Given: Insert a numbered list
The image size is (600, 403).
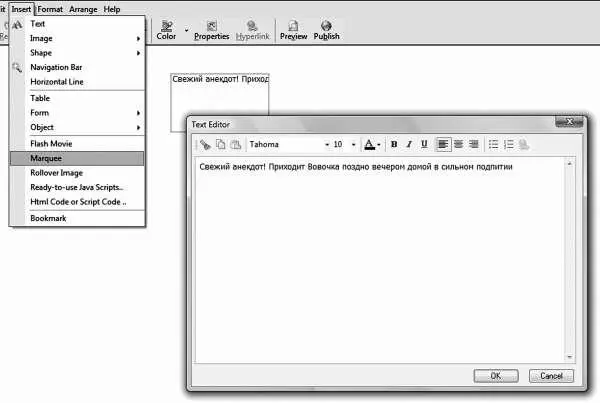Looking at the screenshot, I should 509,145.
